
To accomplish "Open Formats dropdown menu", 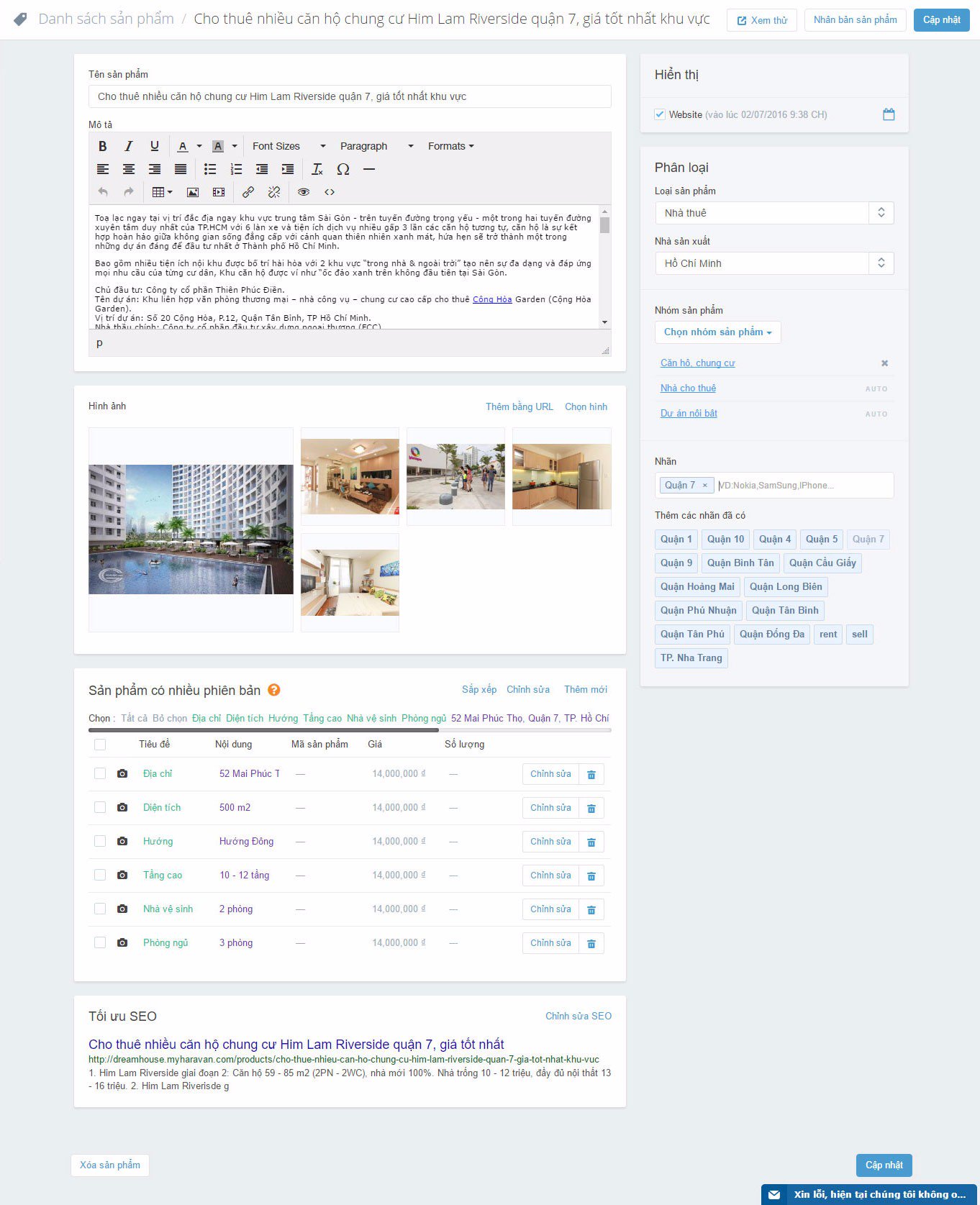I will pyautogui.click(x=451, y=146).
